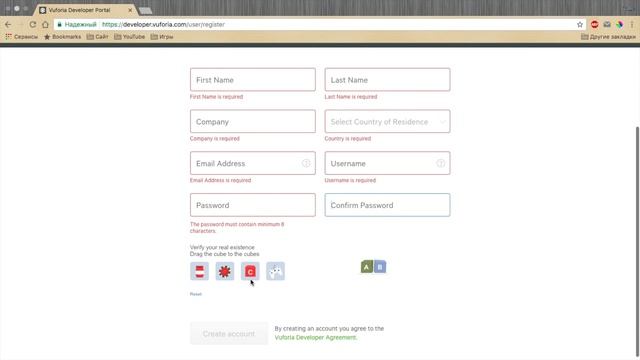Click 'Country is required' error text

pos(348,138)
